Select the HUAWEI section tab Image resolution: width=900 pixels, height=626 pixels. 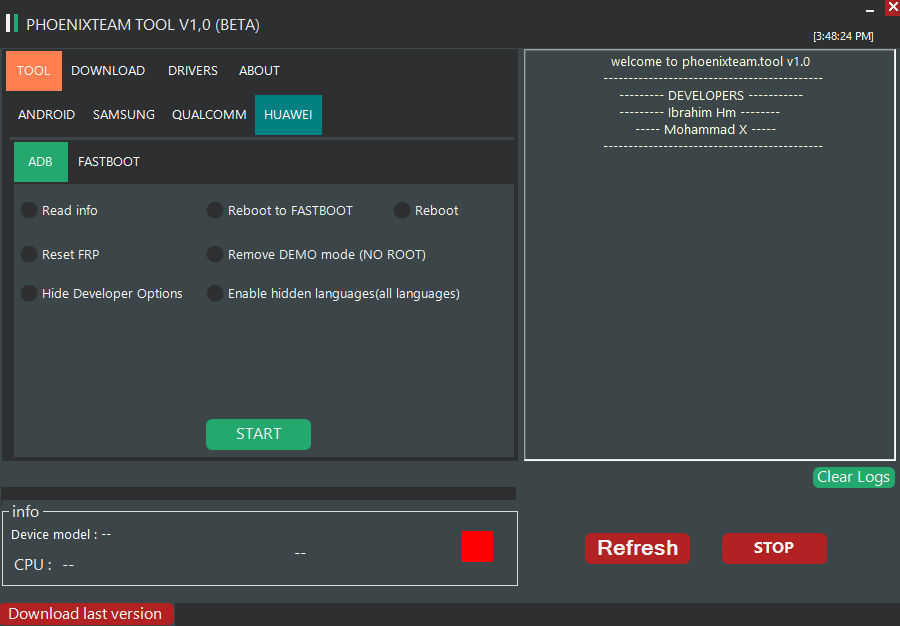click(x=288, y=115)
